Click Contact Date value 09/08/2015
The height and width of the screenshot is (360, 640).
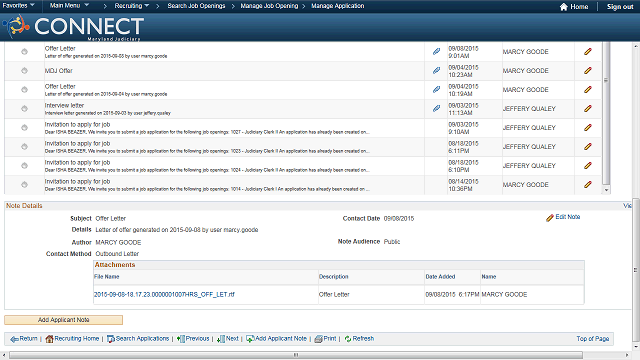tap(399, 218)
